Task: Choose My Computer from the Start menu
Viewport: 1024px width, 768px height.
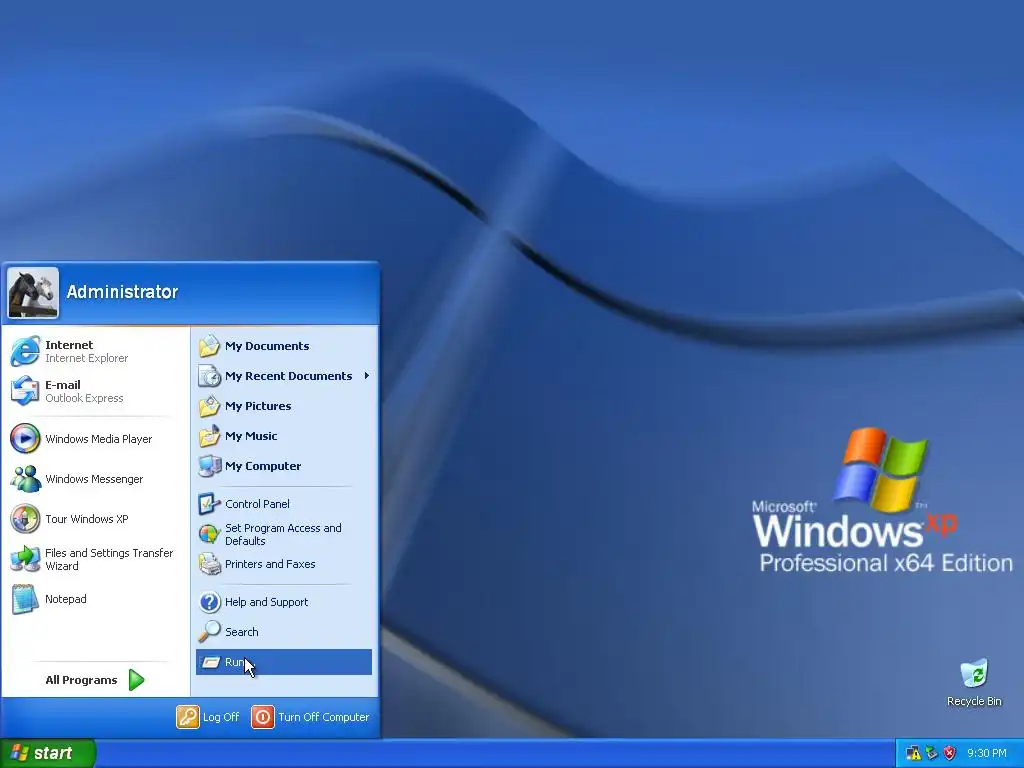Action: (284, 466)
